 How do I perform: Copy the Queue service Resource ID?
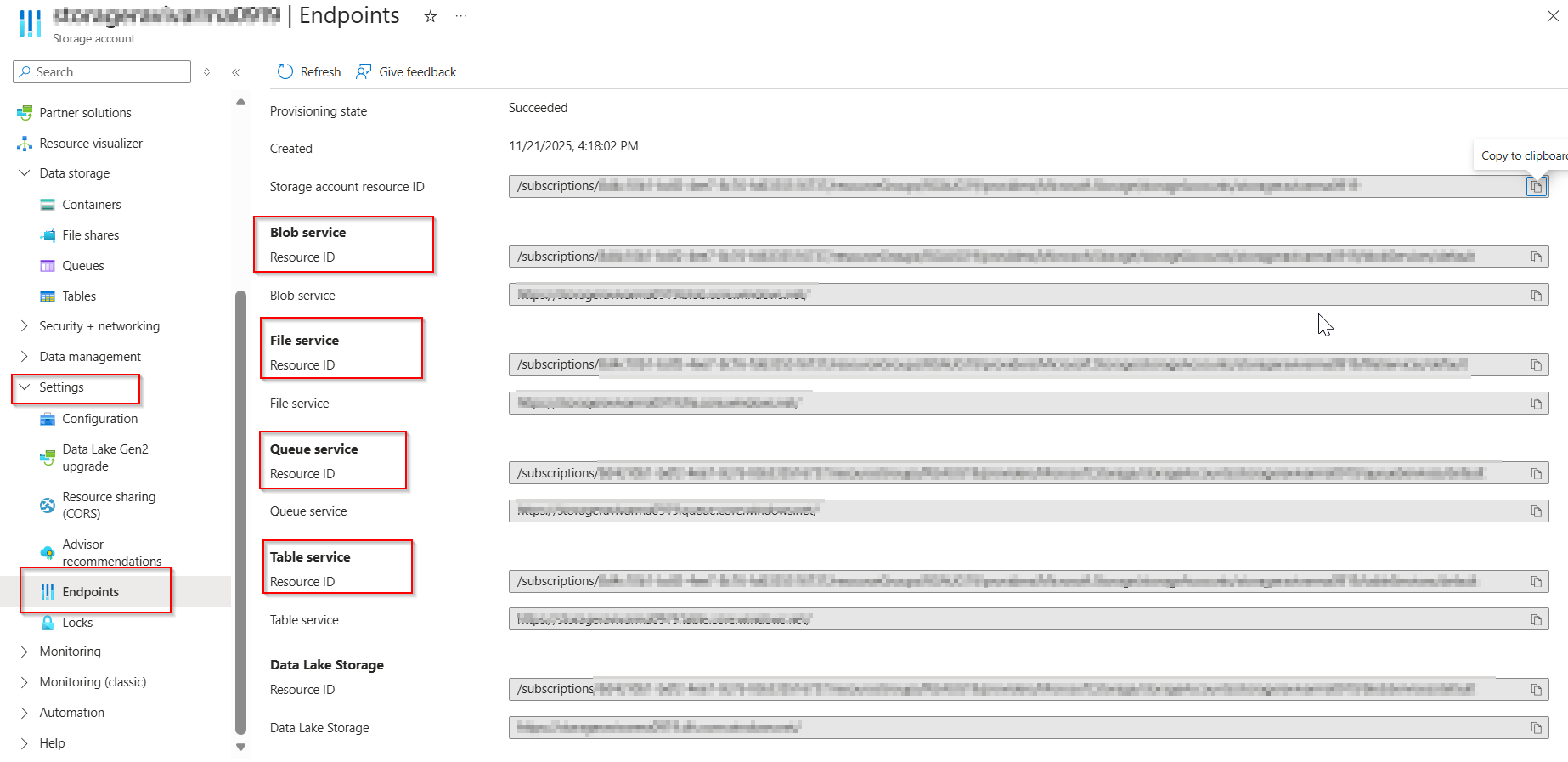coord(1536,473)
